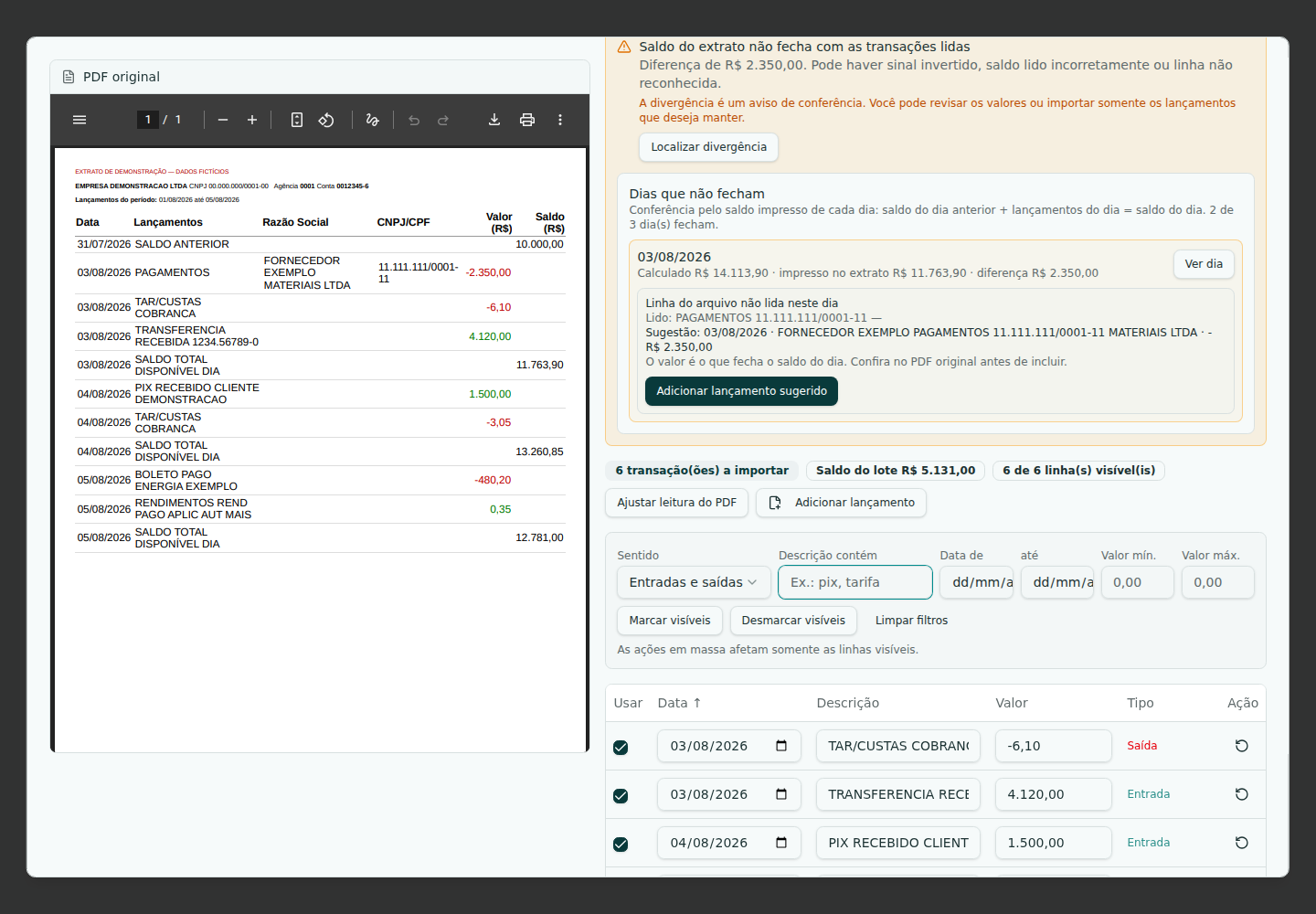The image size is (1316, 914).
Task: Sort the table by Data column
Action: (x=679, y=703)
